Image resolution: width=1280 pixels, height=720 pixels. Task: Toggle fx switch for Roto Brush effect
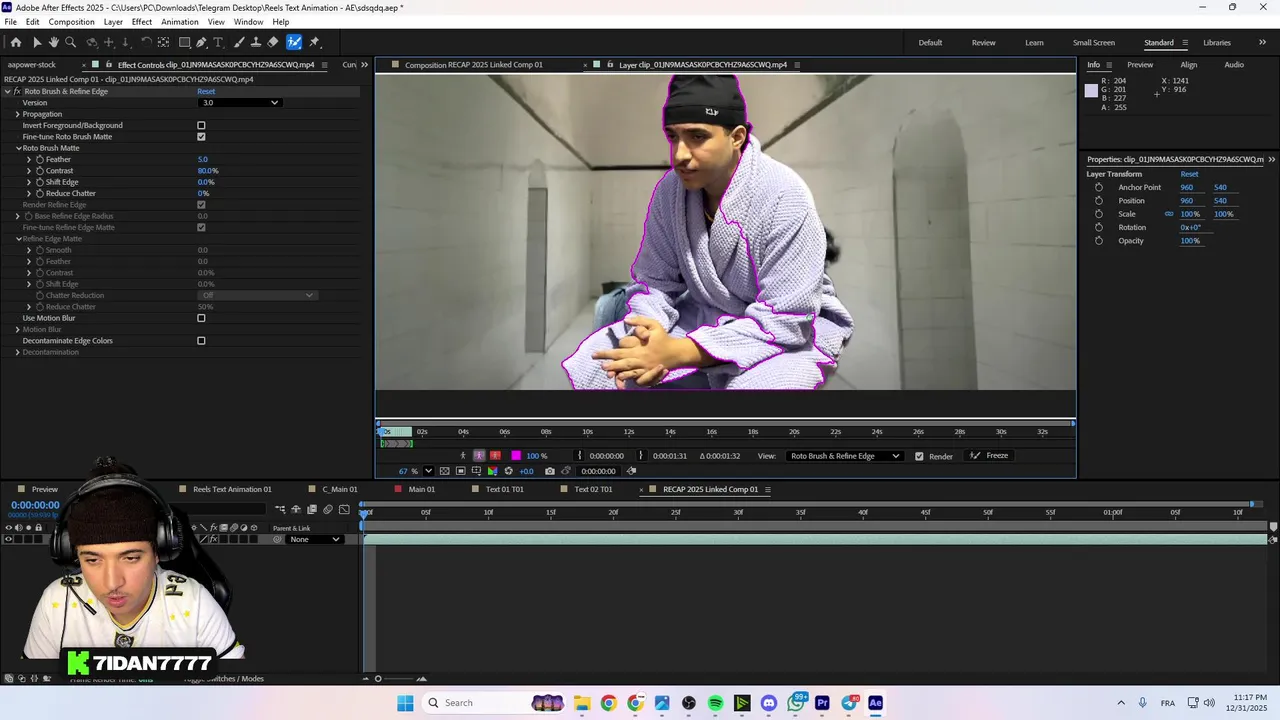pyautogui.click(x=17, y=91)
